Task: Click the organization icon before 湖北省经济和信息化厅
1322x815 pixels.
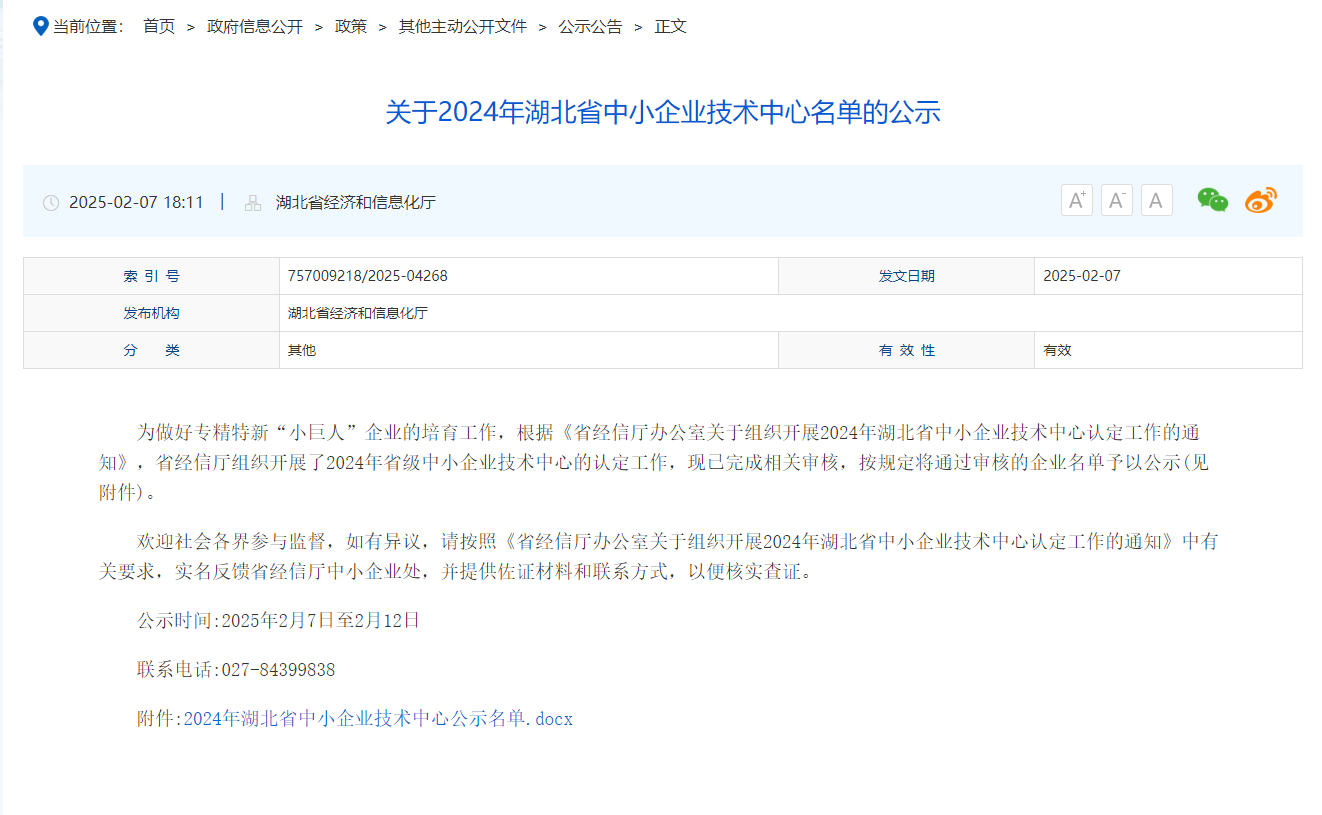Action: (252, 202)
